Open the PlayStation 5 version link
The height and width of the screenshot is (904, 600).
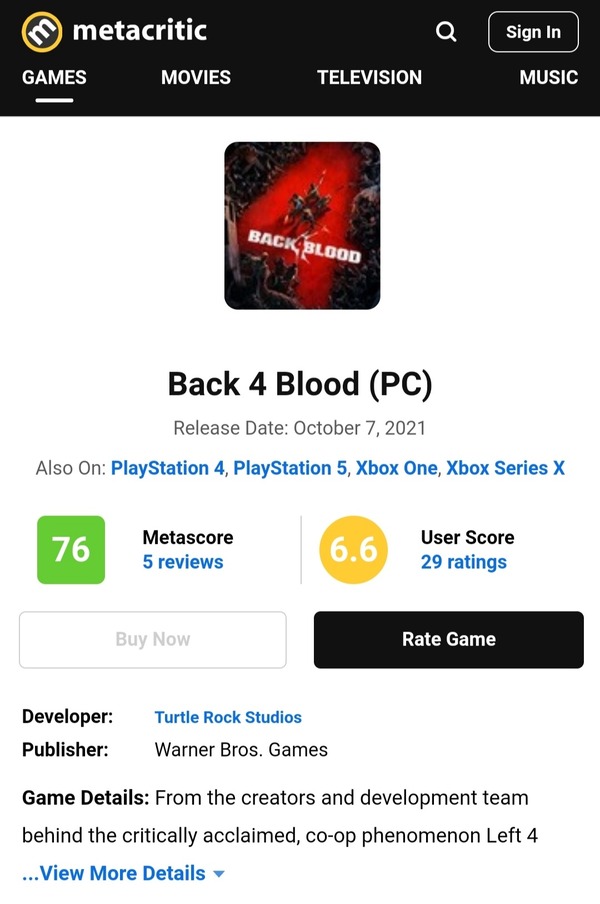(290, 468)
